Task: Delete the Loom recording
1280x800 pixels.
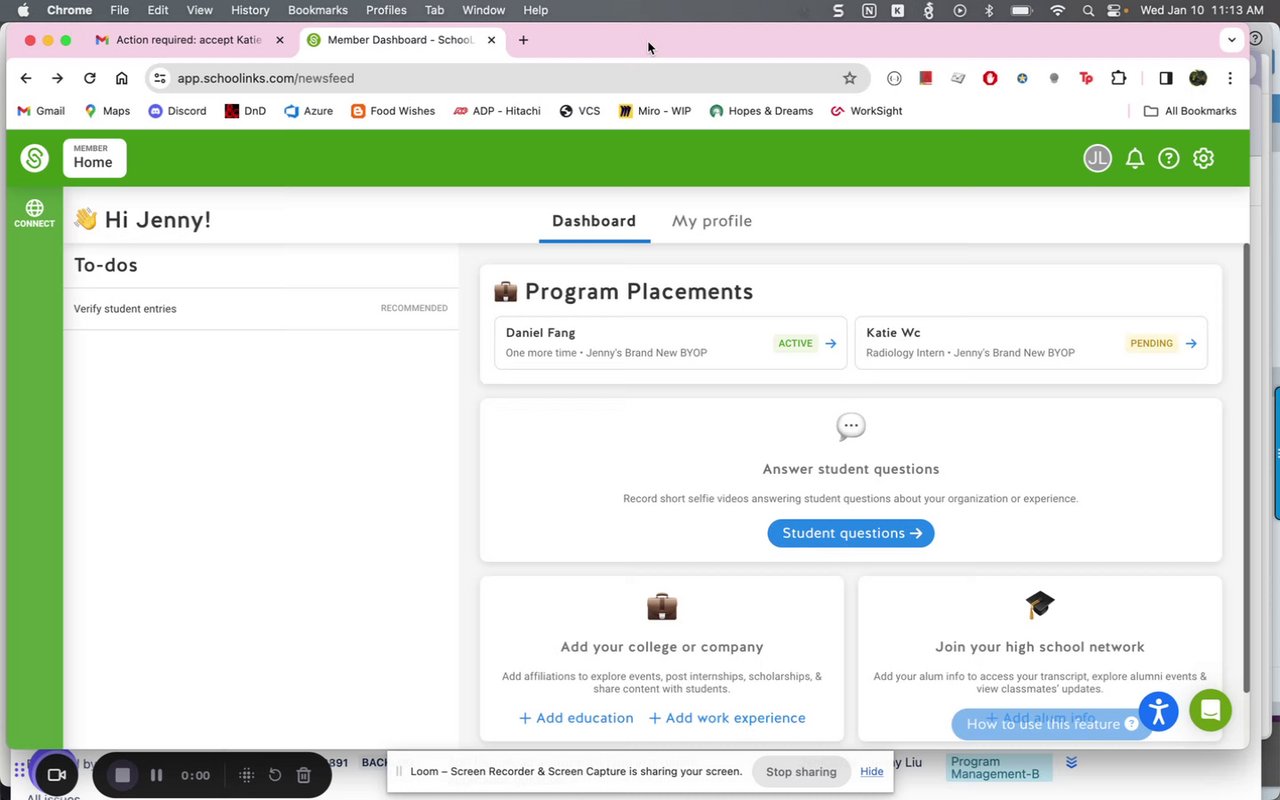Action: pyautogui.click(x=304, y=775)
